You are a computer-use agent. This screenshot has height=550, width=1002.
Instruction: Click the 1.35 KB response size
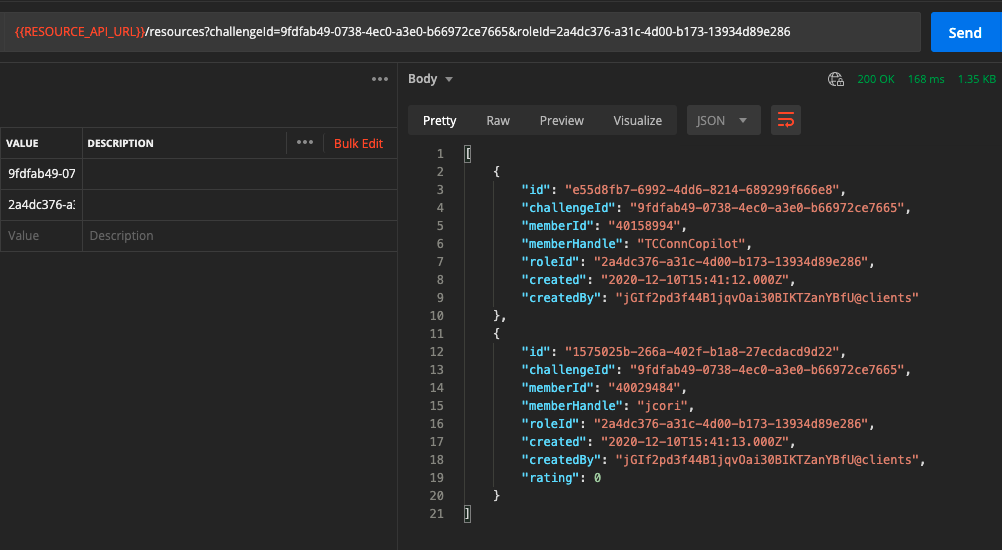coord(976,79)
